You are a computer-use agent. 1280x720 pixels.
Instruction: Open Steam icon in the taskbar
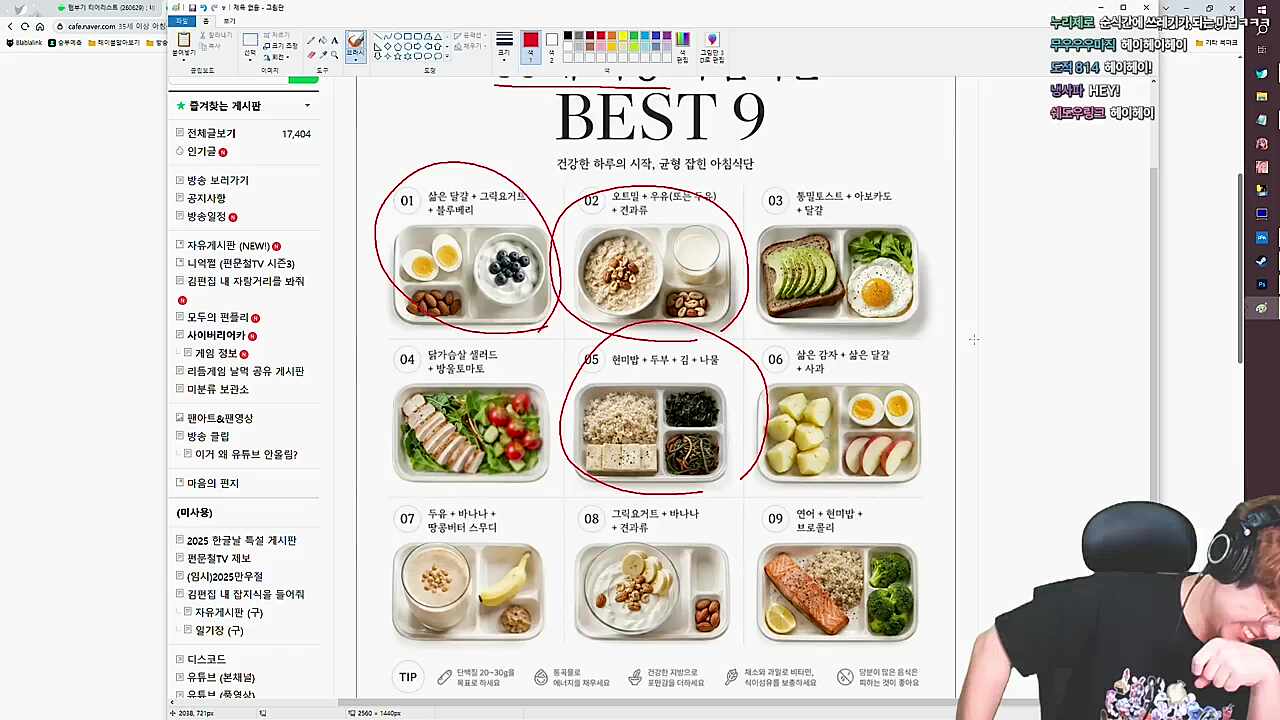1262,261
